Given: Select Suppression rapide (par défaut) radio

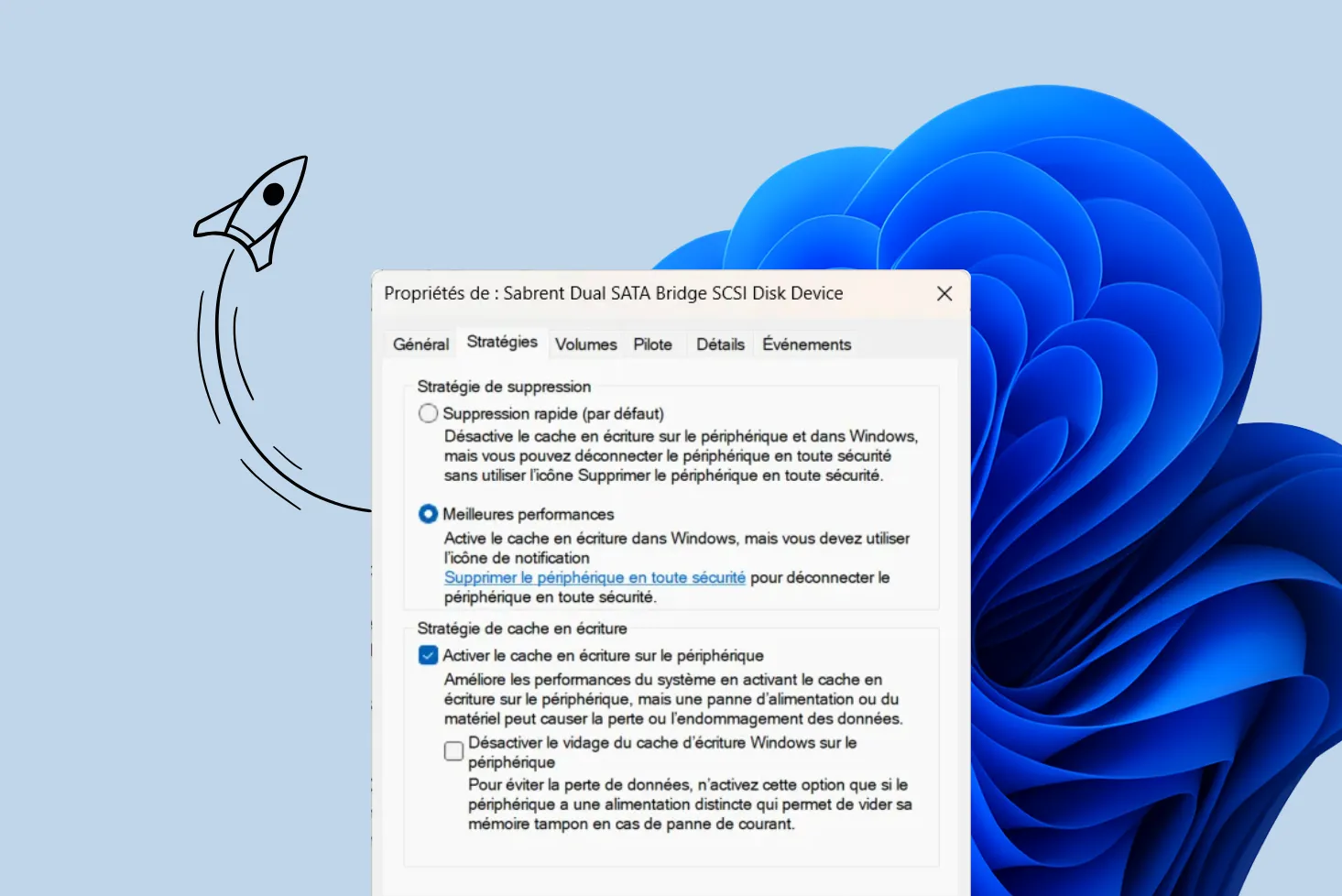Looking at the screenshot, I should [428, 413].
